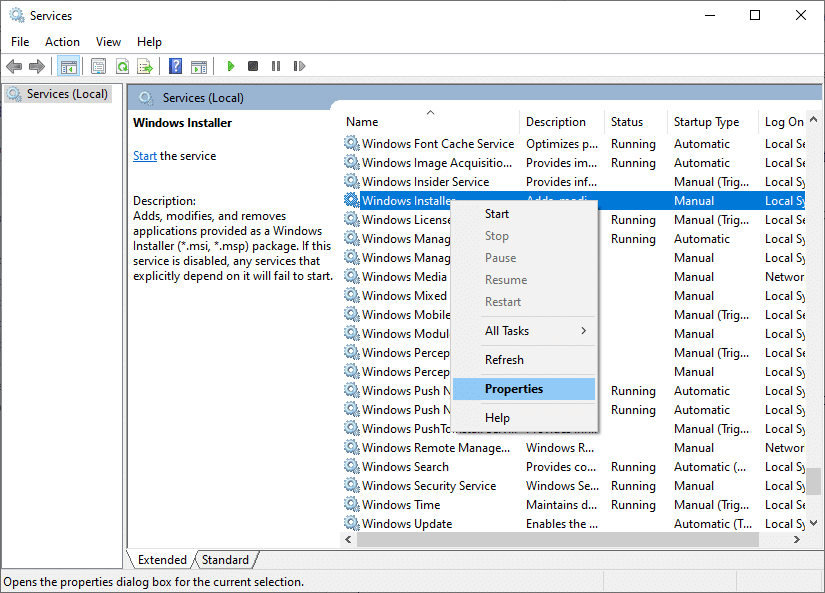Click horizontal scrollbar right arrow
This screenshot has height=593, width=825.
pos(797,539)
